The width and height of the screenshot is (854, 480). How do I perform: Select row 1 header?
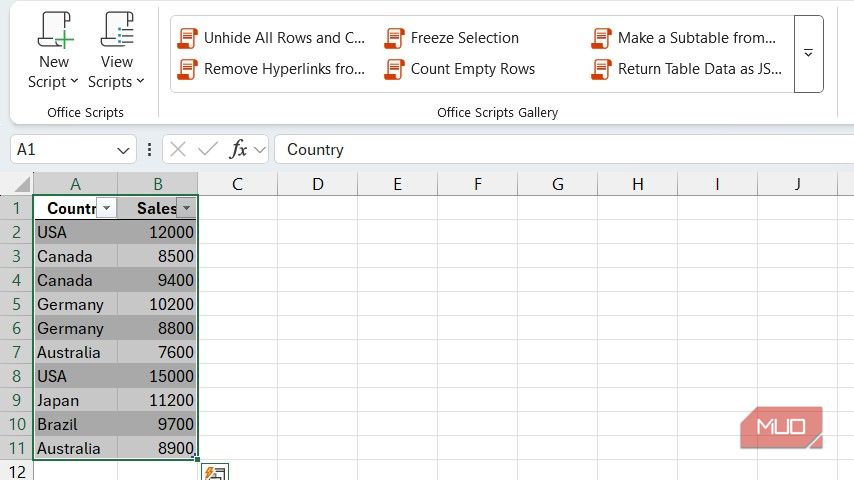pyautogui.click(x=16, y=208)
